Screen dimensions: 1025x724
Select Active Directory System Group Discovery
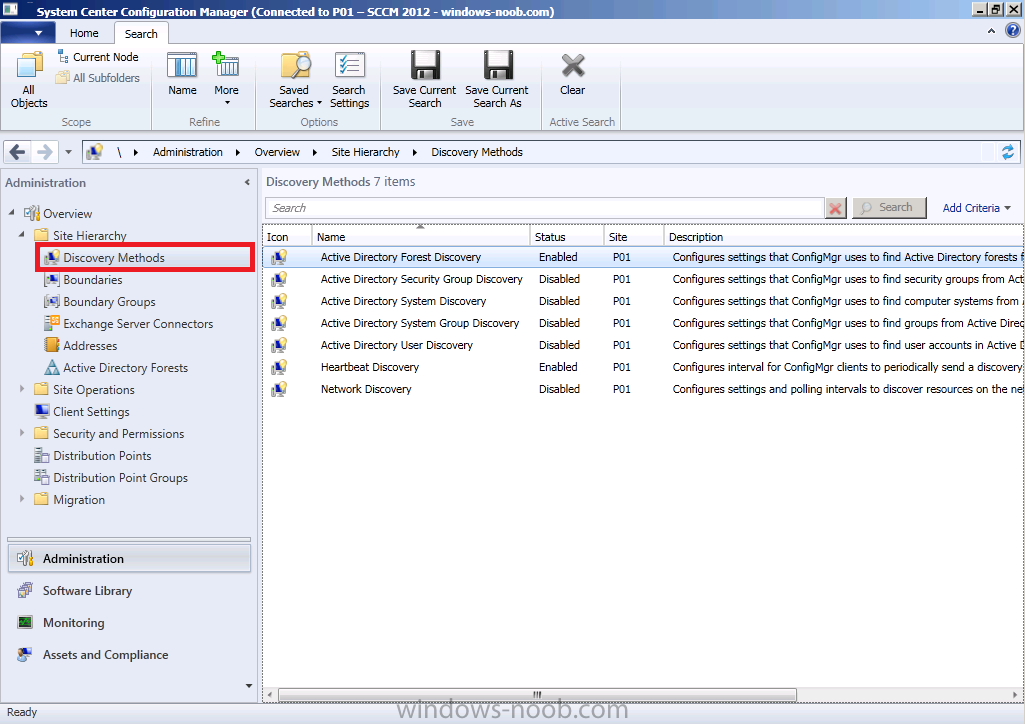pyautogui.click(x=643, y=323)
